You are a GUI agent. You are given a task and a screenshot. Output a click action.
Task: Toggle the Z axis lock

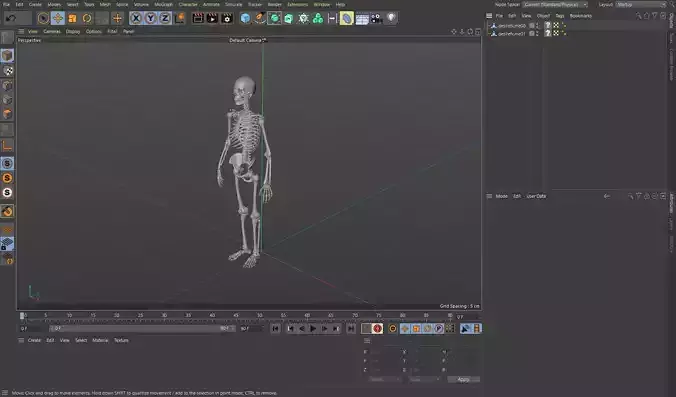pos(165,18)
